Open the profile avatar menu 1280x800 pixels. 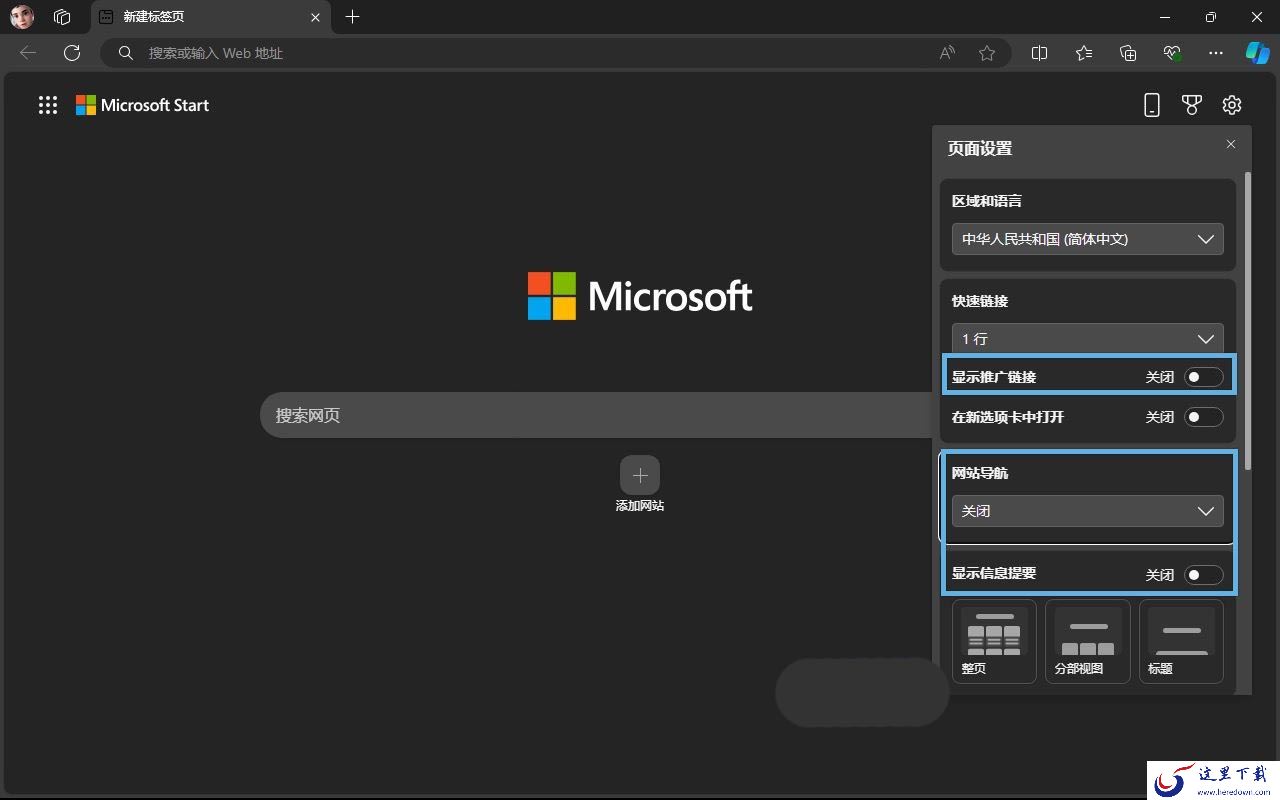coord(22,17)
